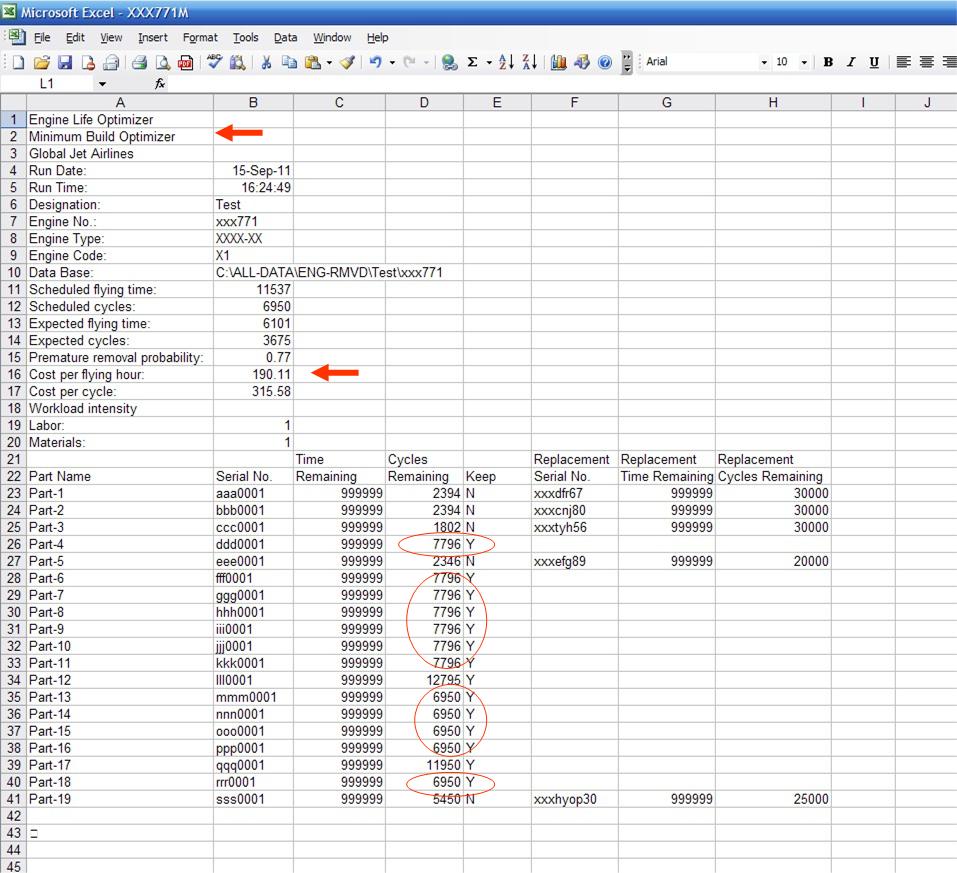Viewport: 957px width, 873px height.
Task: Open the Data menu
Action: [x=286, y=38]
